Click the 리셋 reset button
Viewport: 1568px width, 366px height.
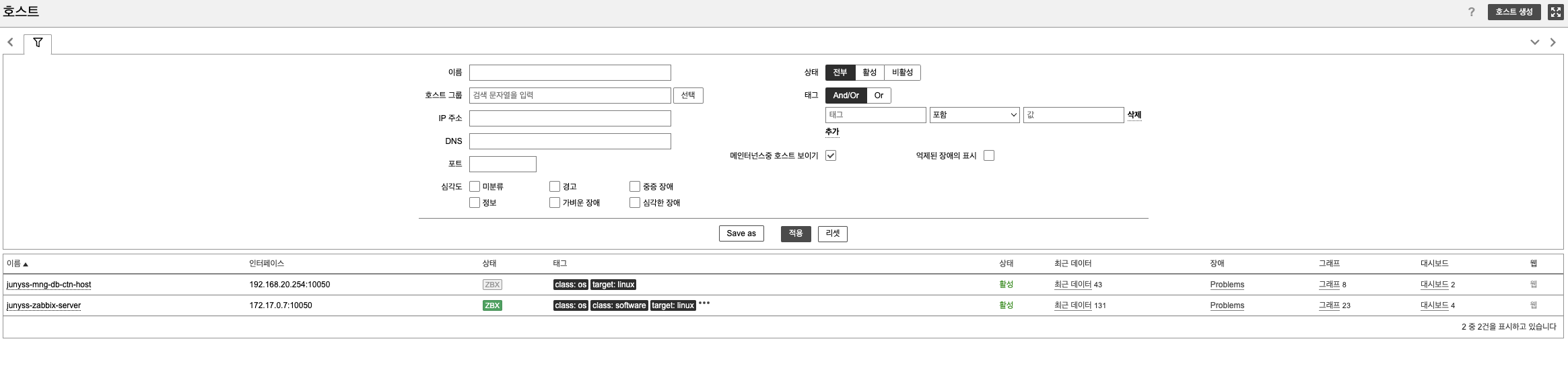tap(833, 233)
